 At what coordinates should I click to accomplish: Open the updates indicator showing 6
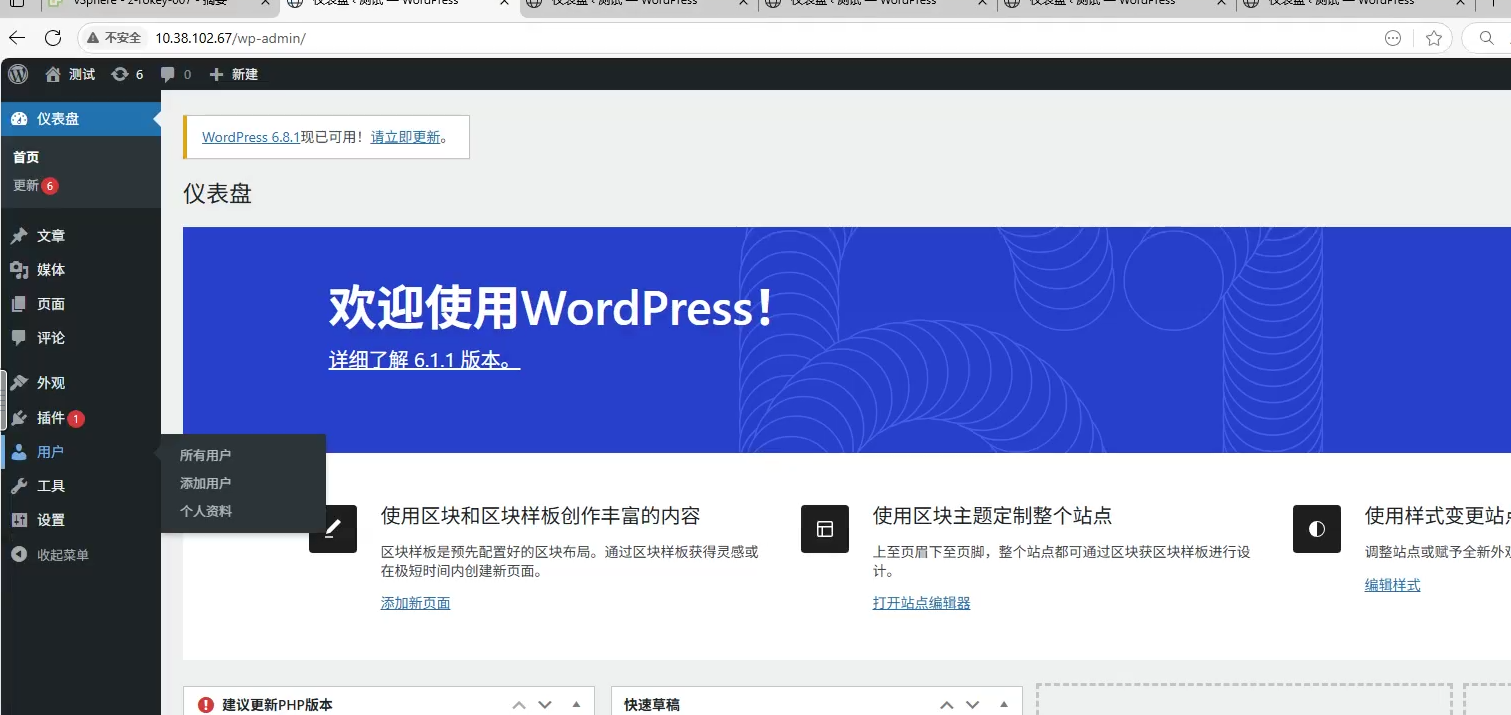pyautogui.click(x=128, y=74)
